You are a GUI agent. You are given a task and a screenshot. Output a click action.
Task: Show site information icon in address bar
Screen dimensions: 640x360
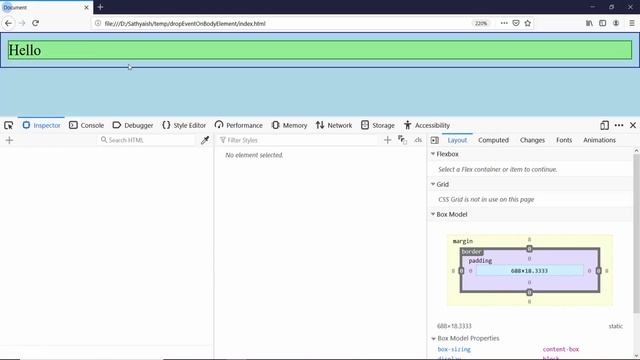98,23
